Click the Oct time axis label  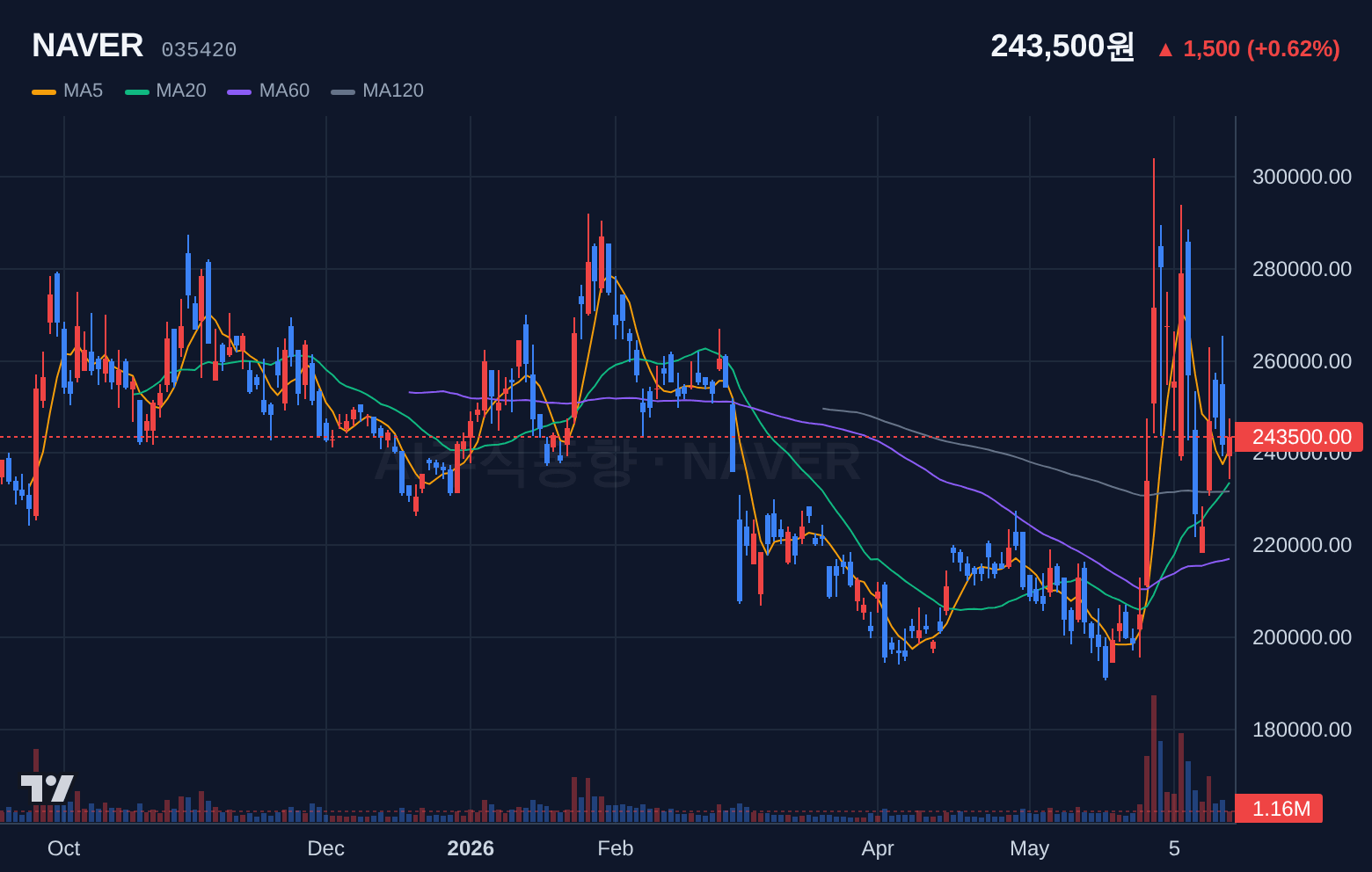63,848
